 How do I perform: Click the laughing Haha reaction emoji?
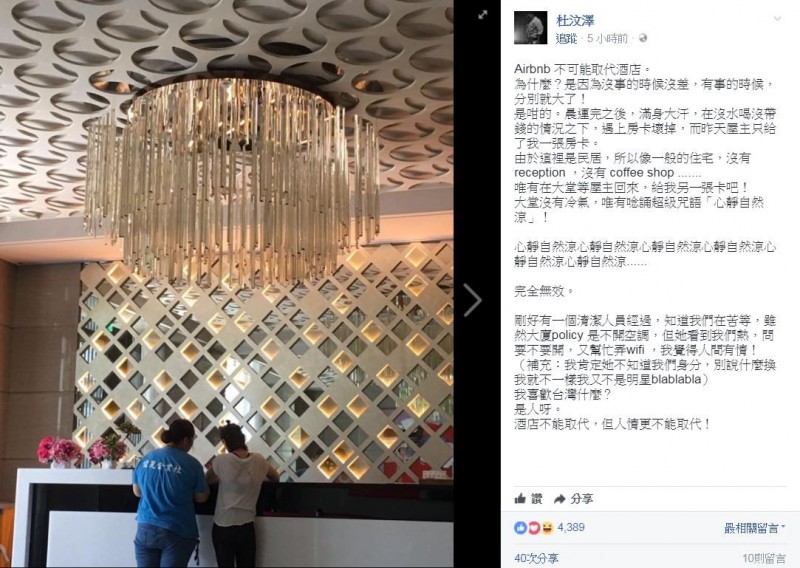547,528
